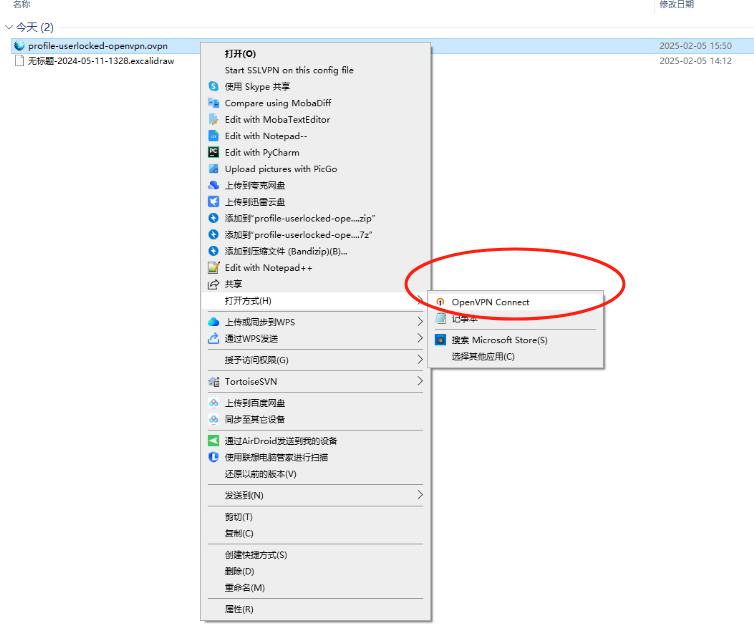Click the 通过WPS发送 send icon
This screenshot has height=627, width=754.
click(x=214, y=339)
